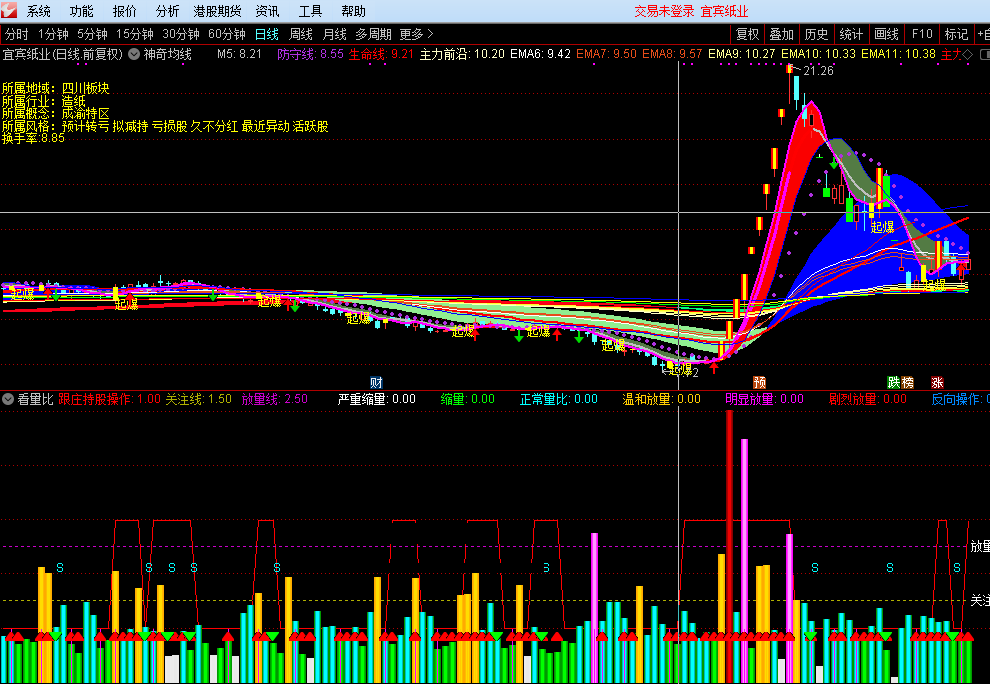Image resolution: width=990 pixels, height=684 pixels.
Task: Select the 15分钟 period tab
Action: point(134,34)
